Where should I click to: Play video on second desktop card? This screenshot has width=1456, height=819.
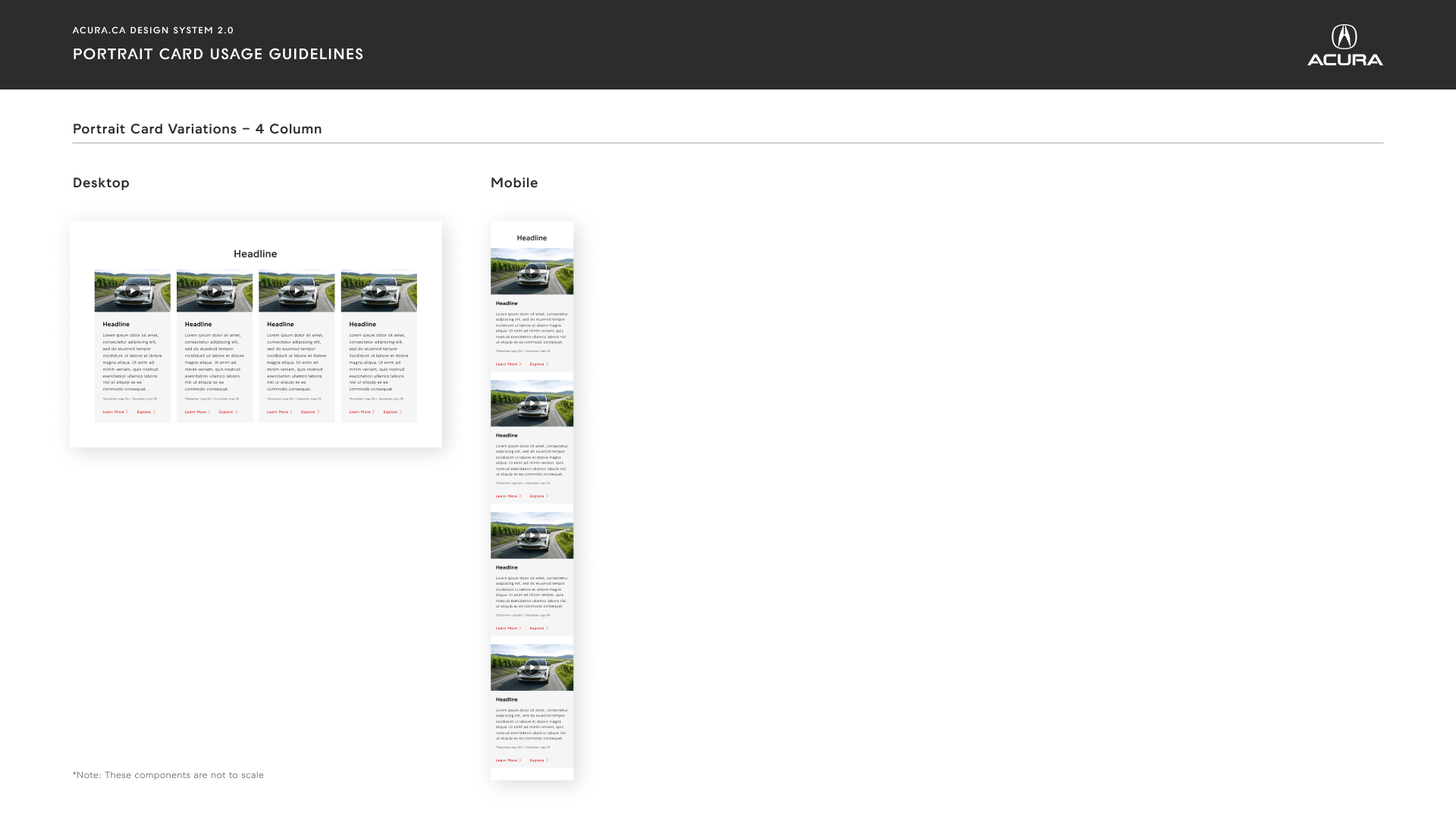tap(215, 291)
